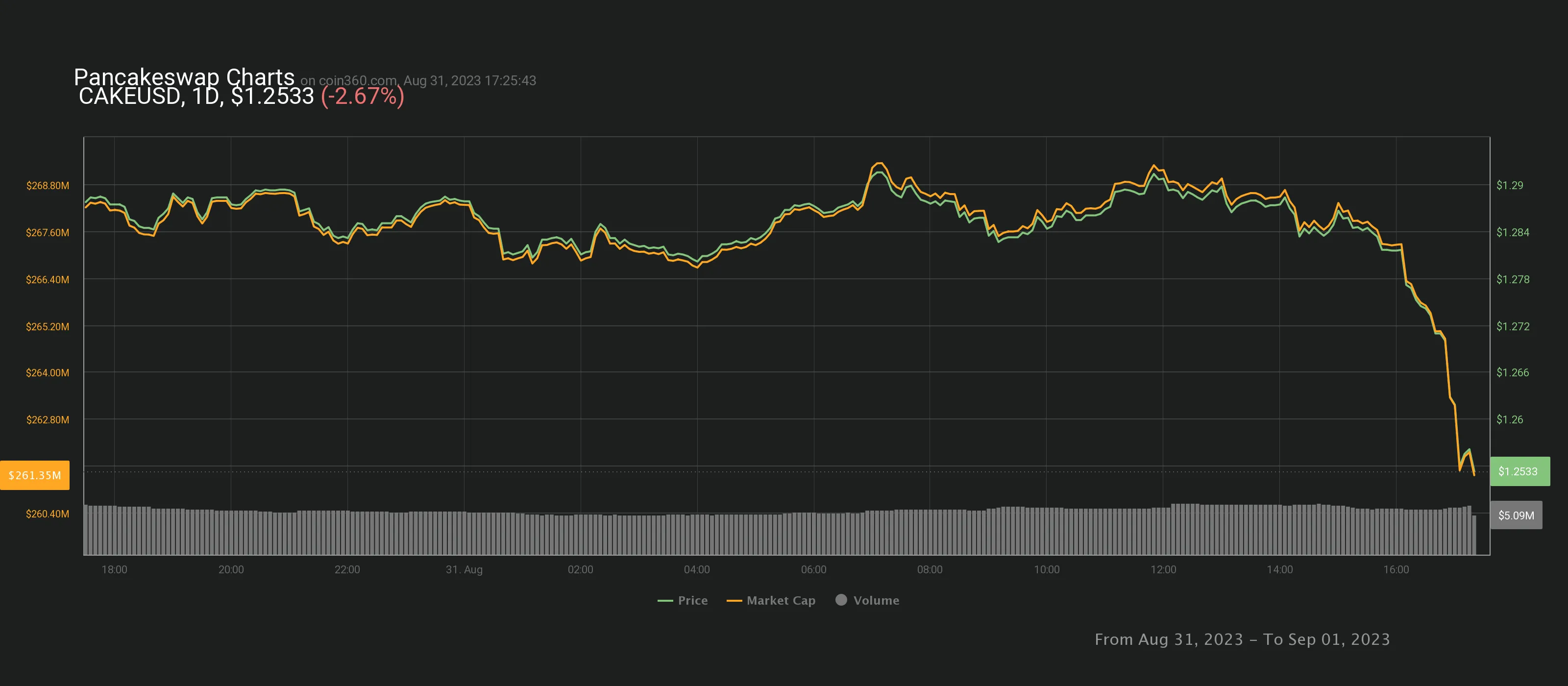The height and width of the screenshot is (686, 1568).
Task: Toggle the Volume legend item
Action: pos(867,600)
